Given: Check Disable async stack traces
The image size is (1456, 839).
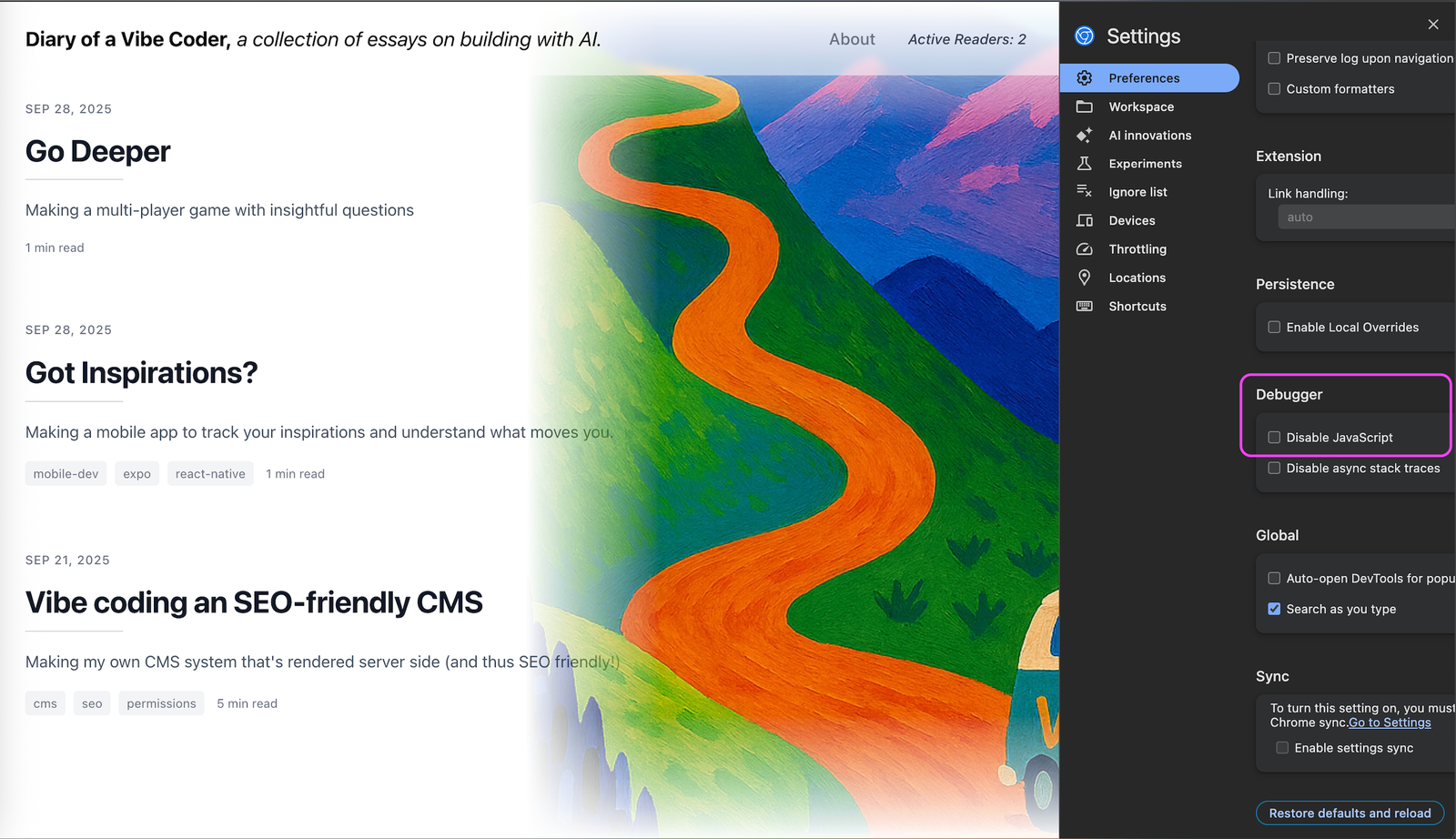Looking at the screenshot, I should tap(1274, 469).
